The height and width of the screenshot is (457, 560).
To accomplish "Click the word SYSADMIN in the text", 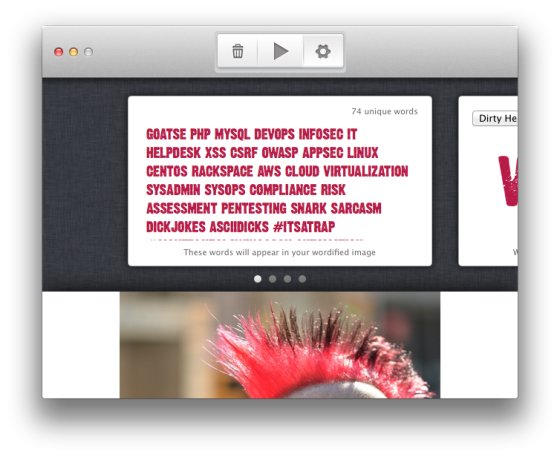I will [173, 190].
